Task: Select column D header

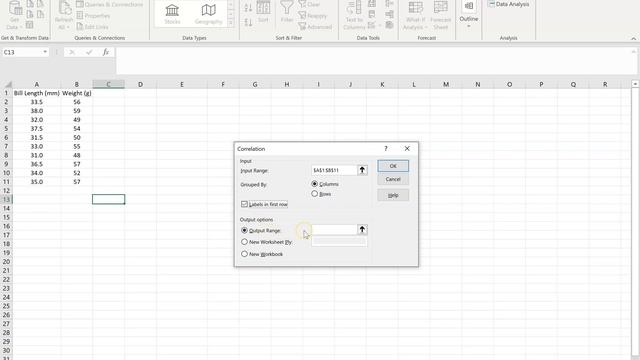Action: pyautogui.click(x=140, y=84)
